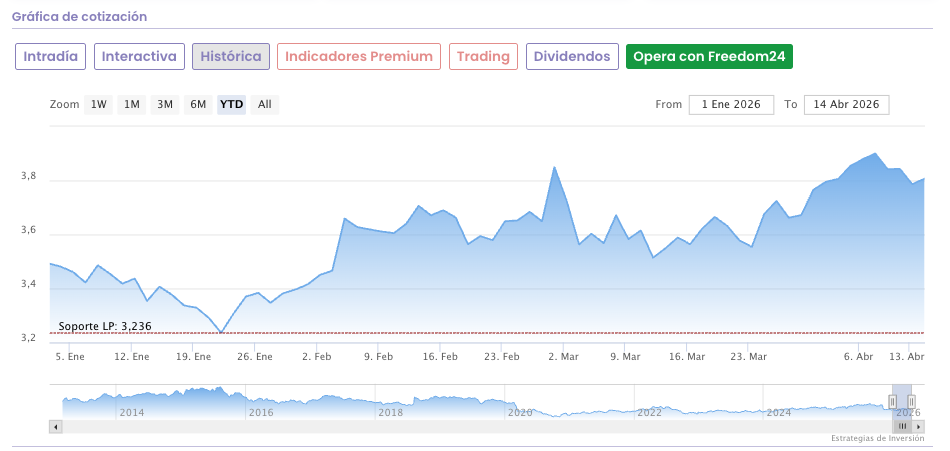The image size is (950, 451).
Task: Open Indicadores Premium tab
Action: pos(359,57)
